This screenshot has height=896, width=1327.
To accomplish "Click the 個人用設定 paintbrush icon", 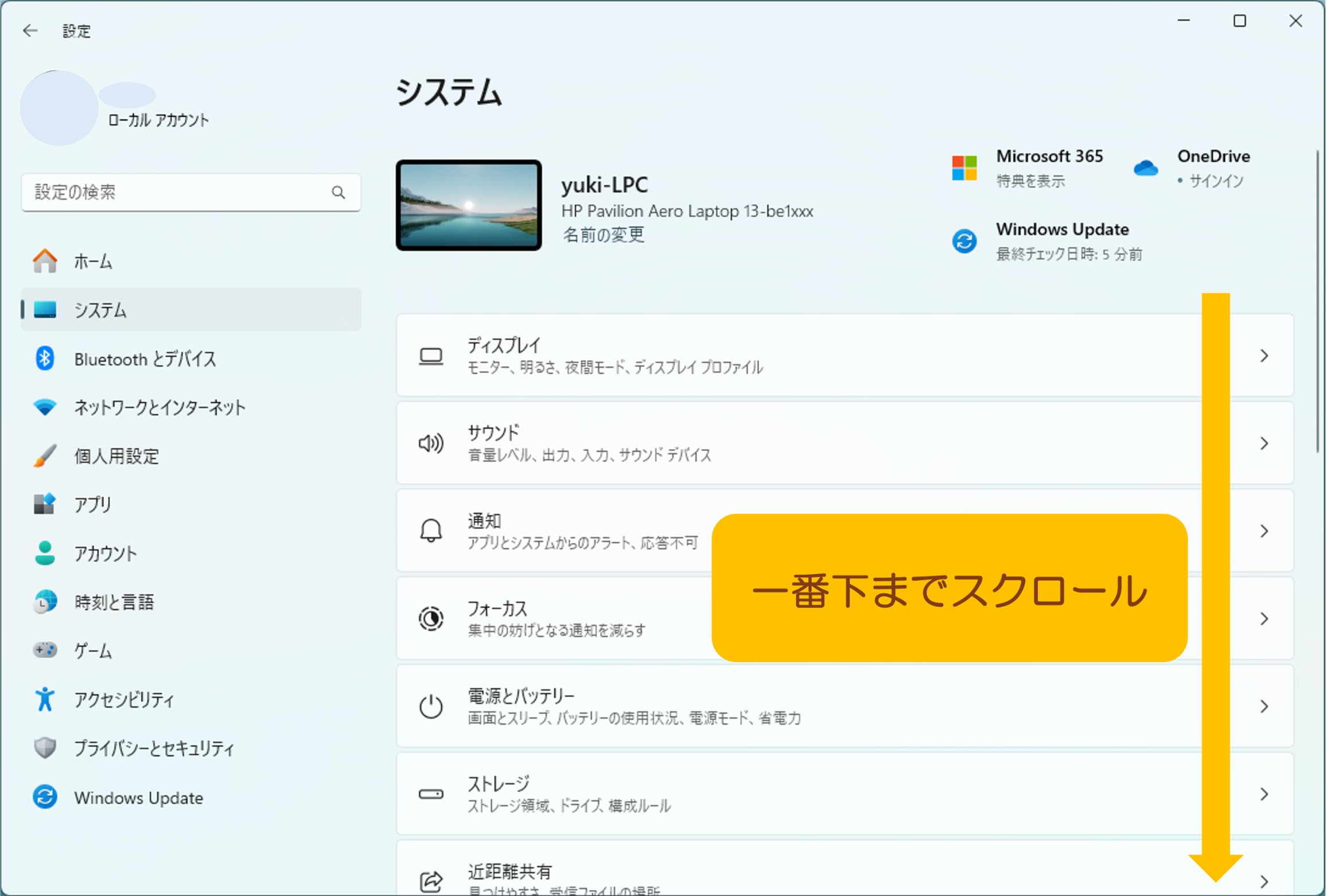I will point(45,457).
